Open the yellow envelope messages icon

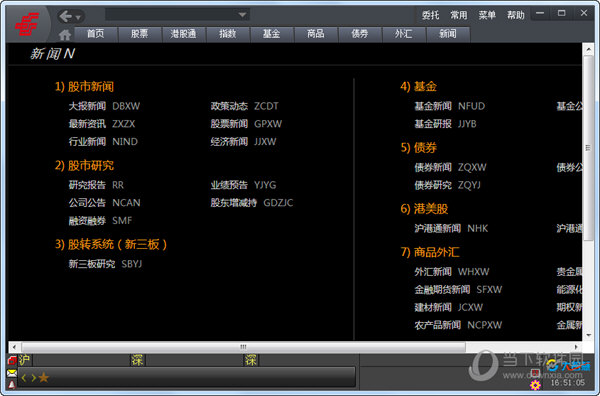coord(12,373)
